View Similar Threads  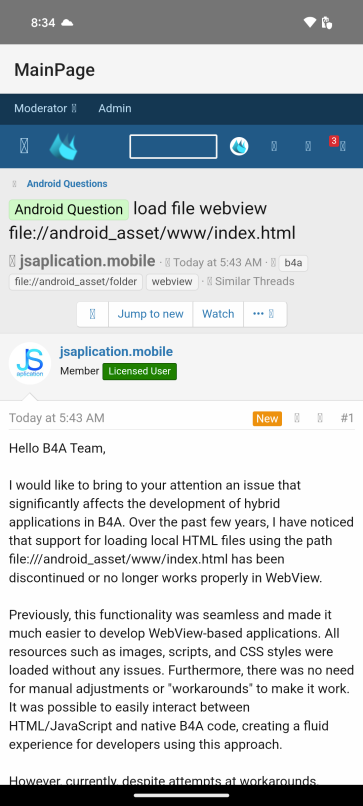click(255, 281)
